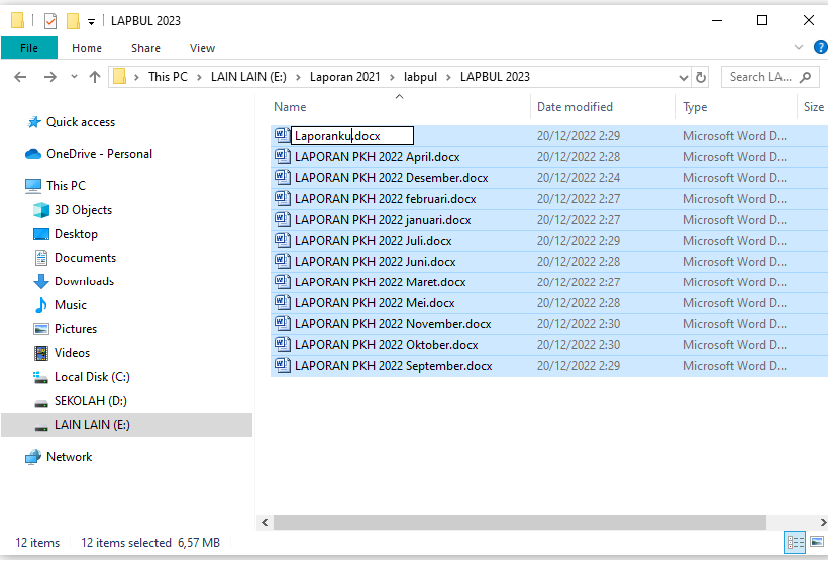Click LAPBUL 2023 in the breadcrumb

click(x=495, y=77)
